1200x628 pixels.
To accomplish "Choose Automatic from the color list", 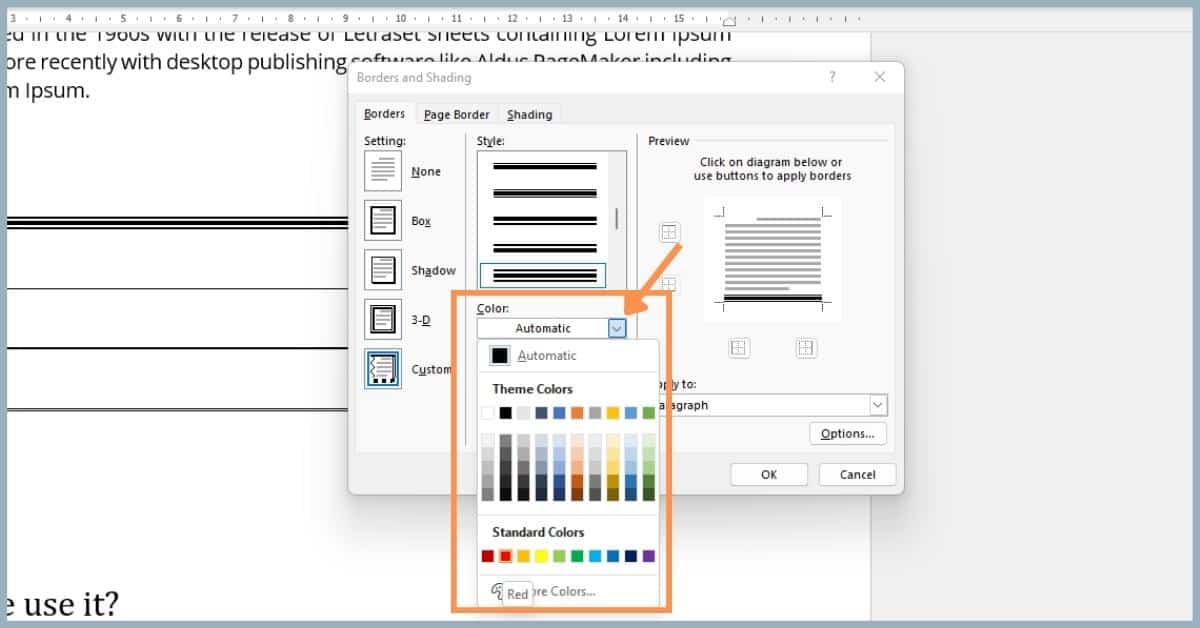I will [547, 355].
